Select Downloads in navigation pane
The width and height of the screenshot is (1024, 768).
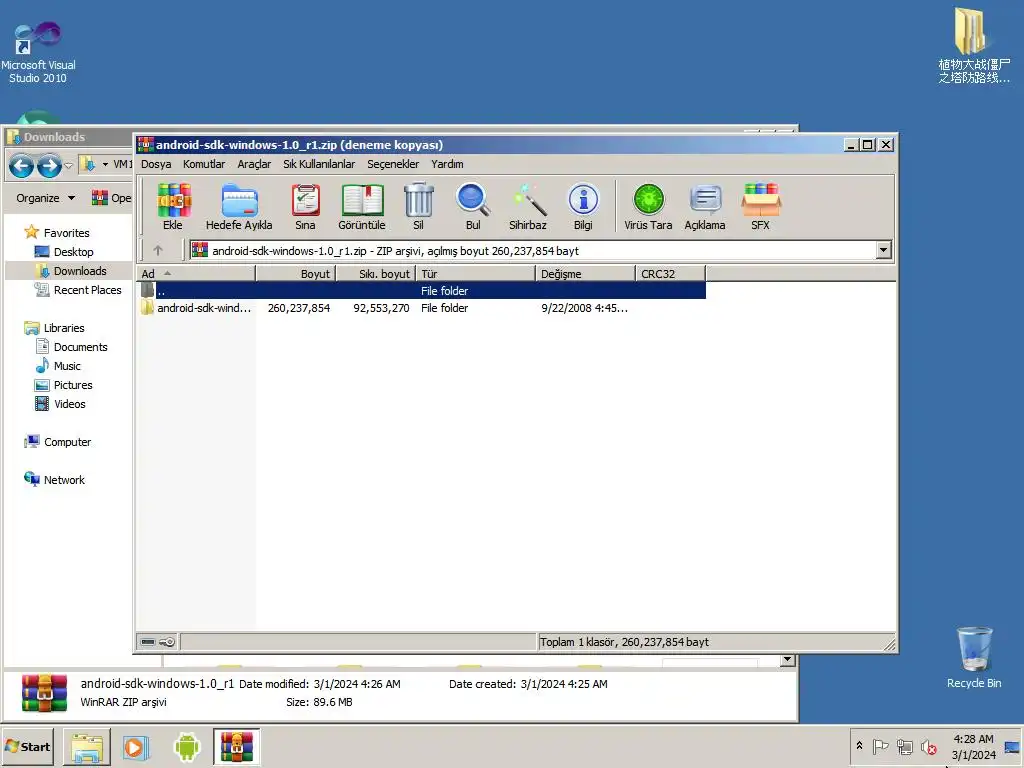(71, 270)
